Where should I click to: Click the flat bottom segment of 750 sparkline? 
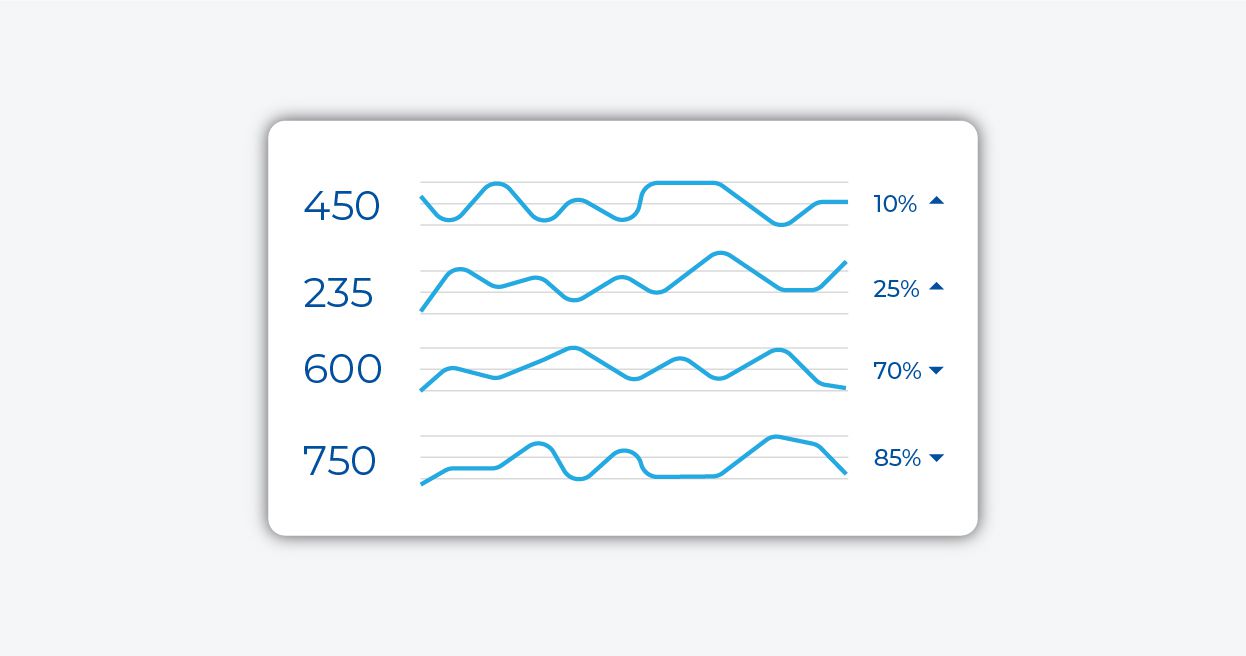point(685,477)
